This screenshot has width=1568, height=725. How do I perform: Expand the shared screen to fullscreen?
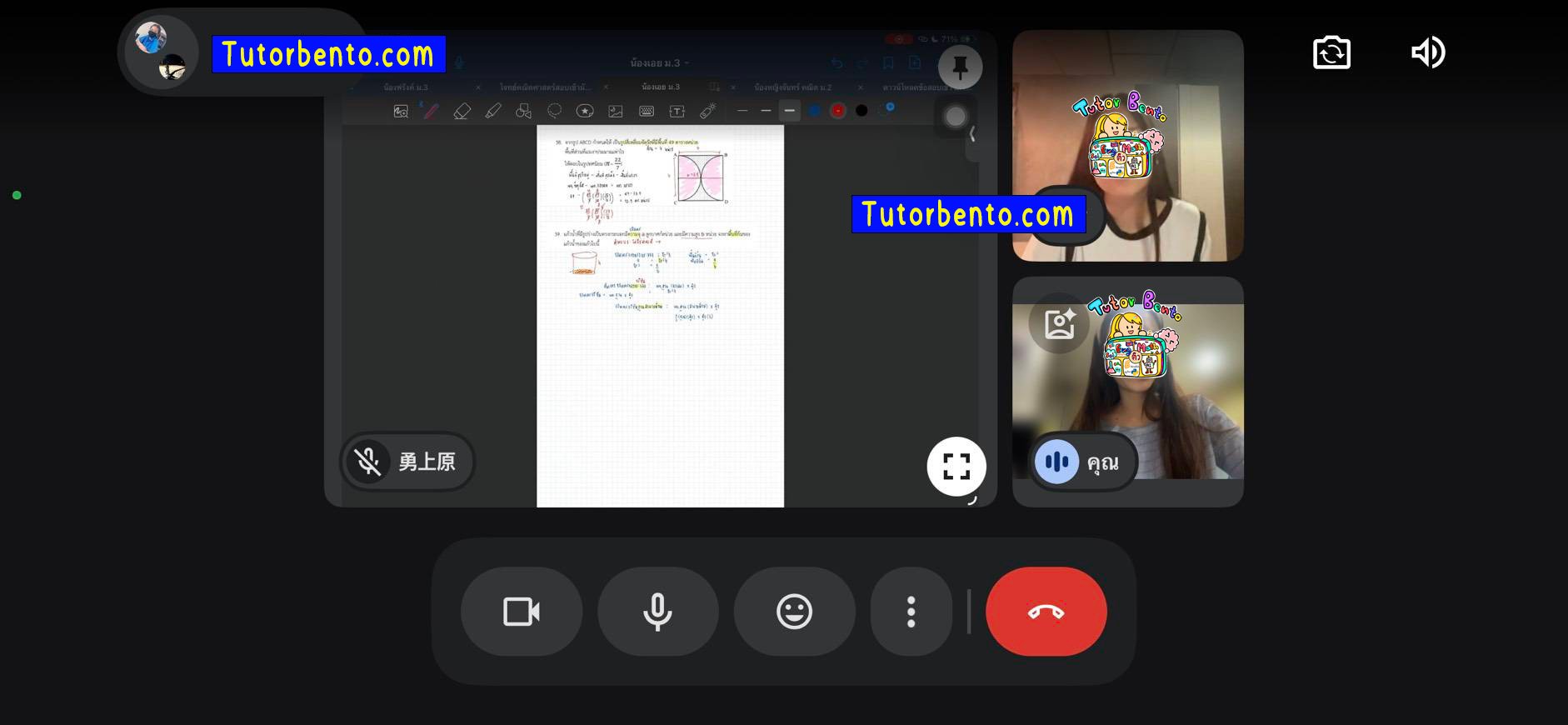click(956, 466)
